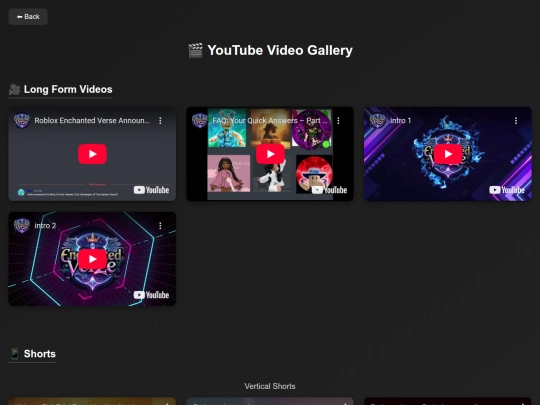Play the Roblox Enchanted Verse Announcement video

tap(92, 154)
